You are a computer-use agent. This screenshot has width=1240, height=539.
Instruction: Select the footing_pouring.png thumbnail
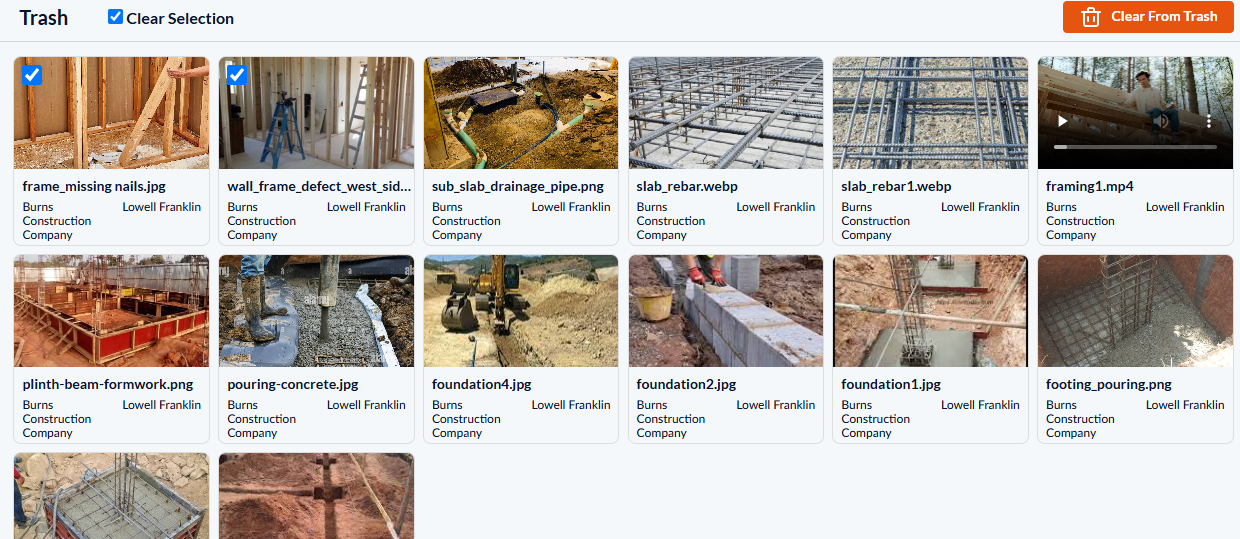1135,311
